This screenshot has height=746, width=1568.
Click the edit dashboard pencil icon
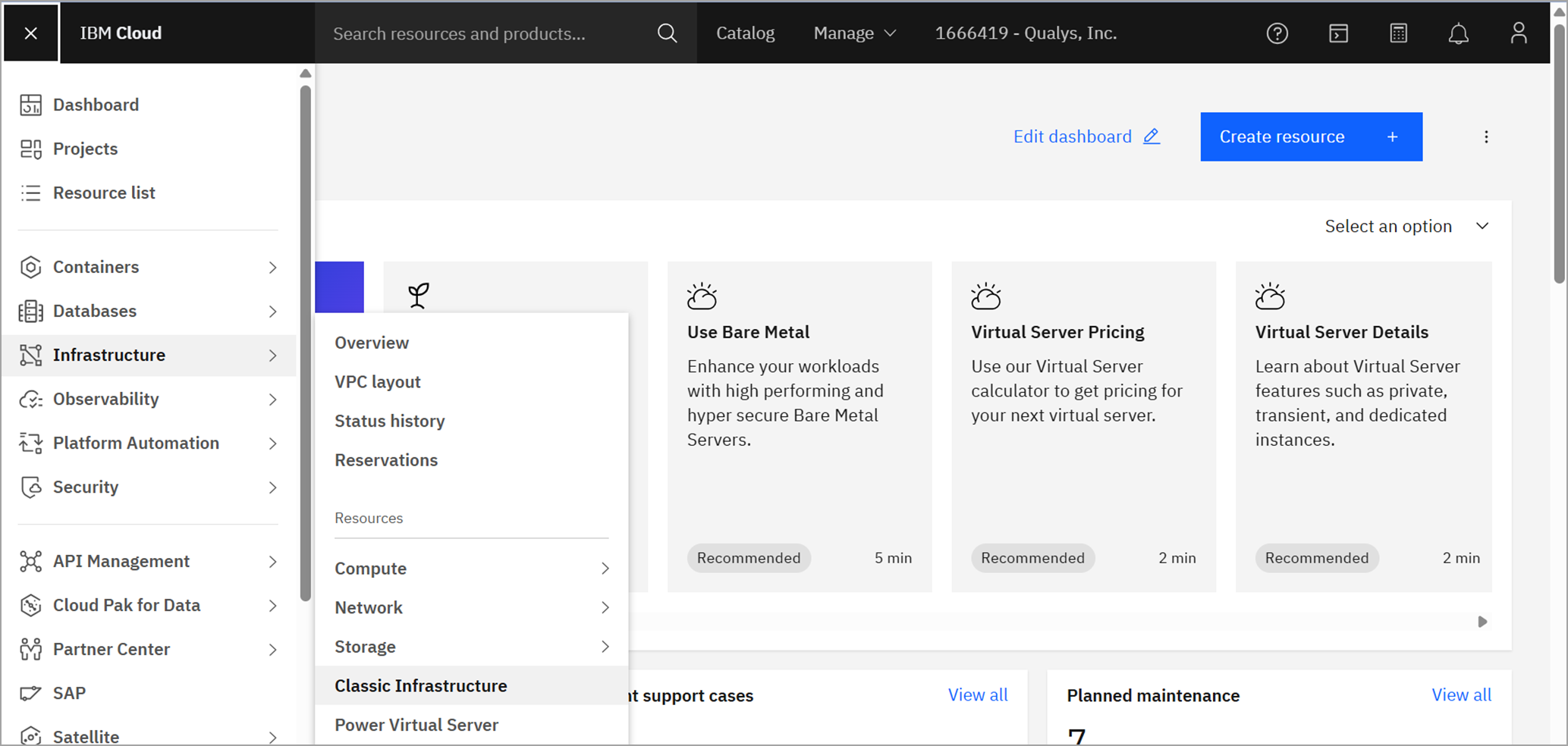[x=1151, y=136]
